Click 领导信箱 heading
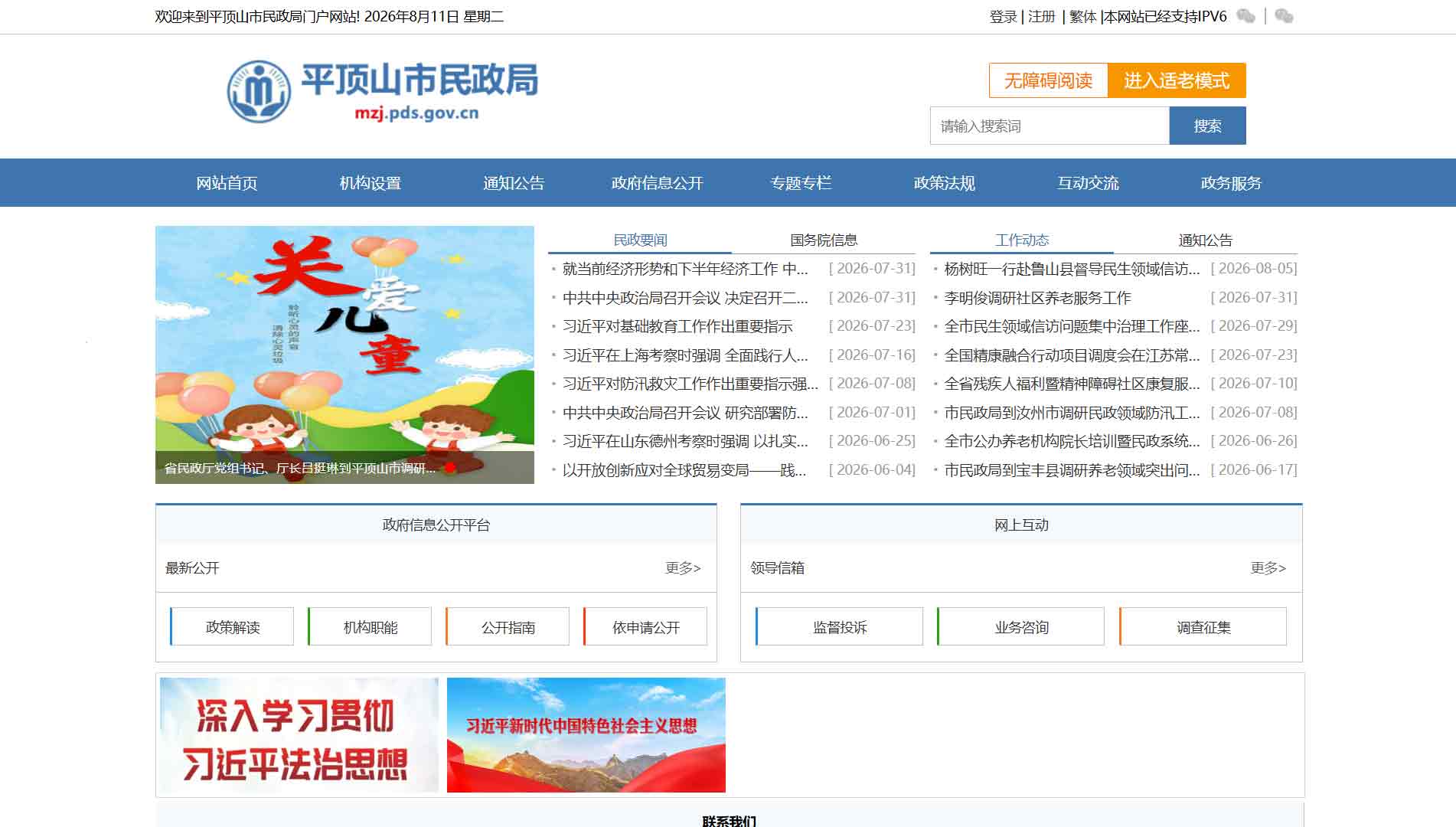The height and width of the screenshot is (827, 1456). pos(777,567)
